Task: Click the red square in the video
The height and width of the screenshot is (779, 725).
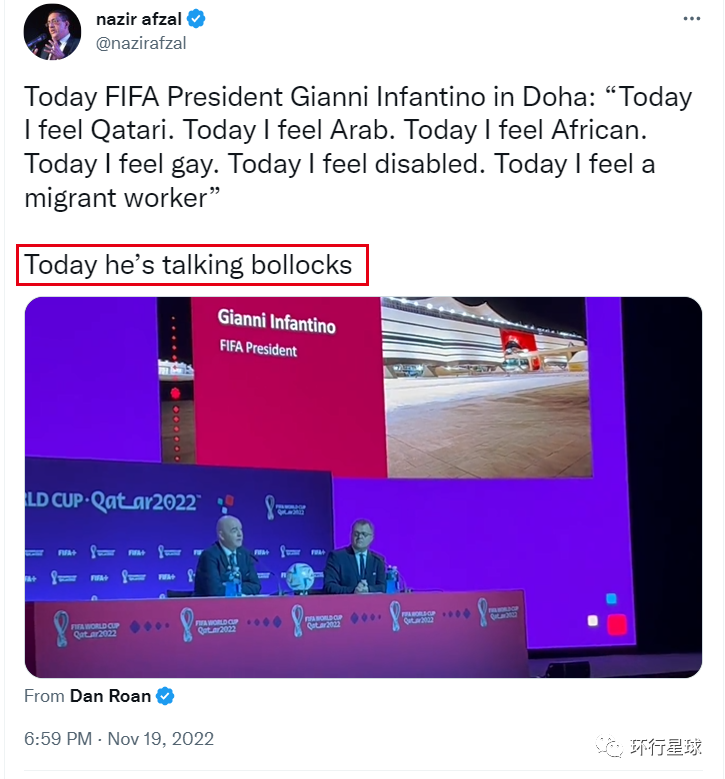Action: (617, 624)
